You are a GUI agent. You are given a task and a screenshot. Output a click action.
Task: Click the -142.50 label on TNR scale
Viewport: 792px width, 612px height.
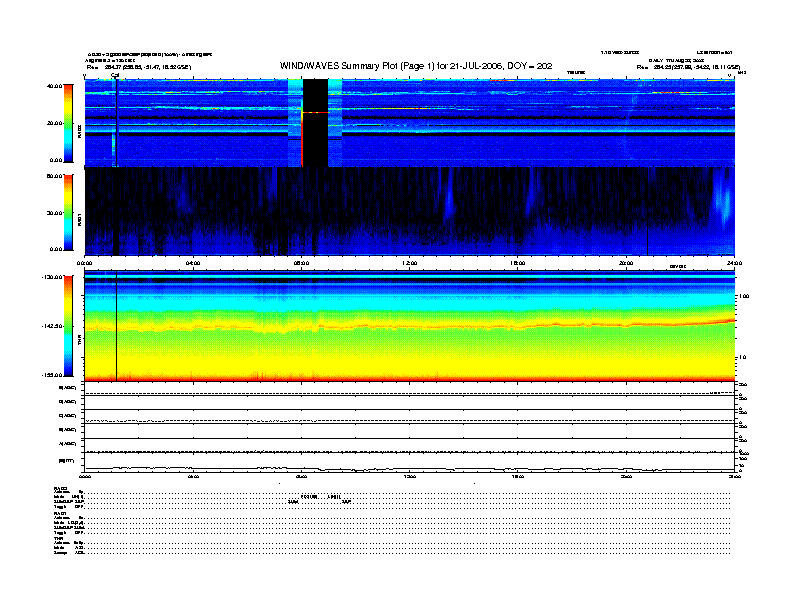52,326
